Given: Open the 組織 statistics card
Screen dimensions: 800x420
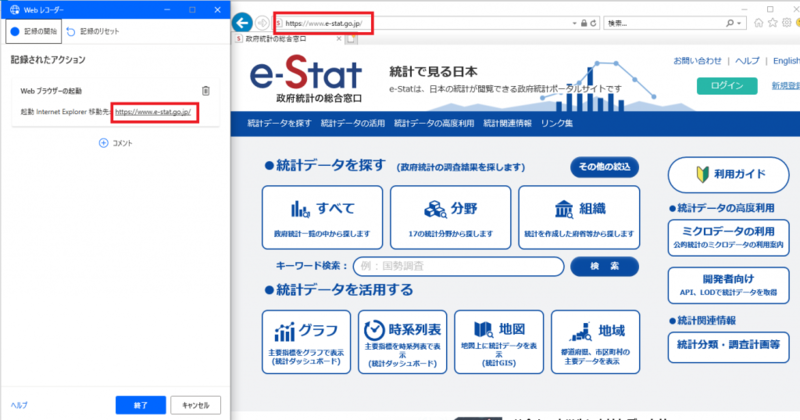Looking at the screenshot, I should (x=579, y=217).
